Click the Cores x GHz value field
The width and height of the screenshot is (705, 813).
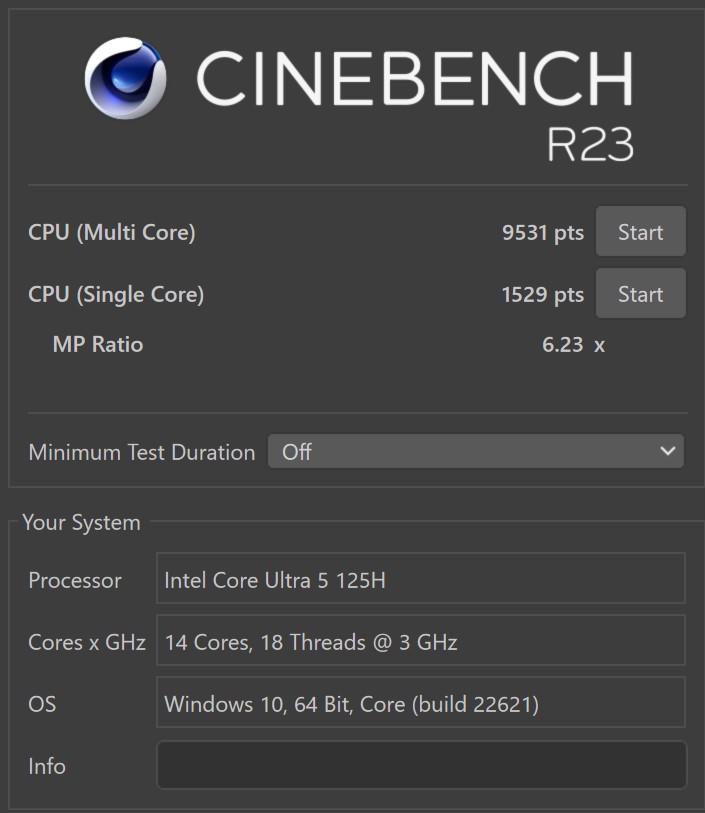coord(421,641)
